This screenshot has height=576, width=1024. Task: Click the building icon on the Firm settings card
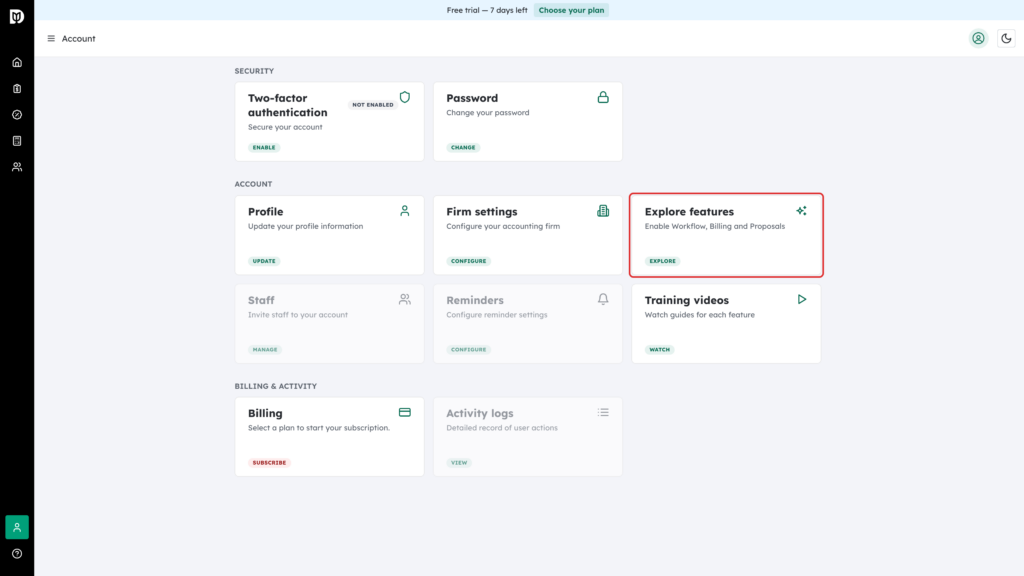click(603, 211)
